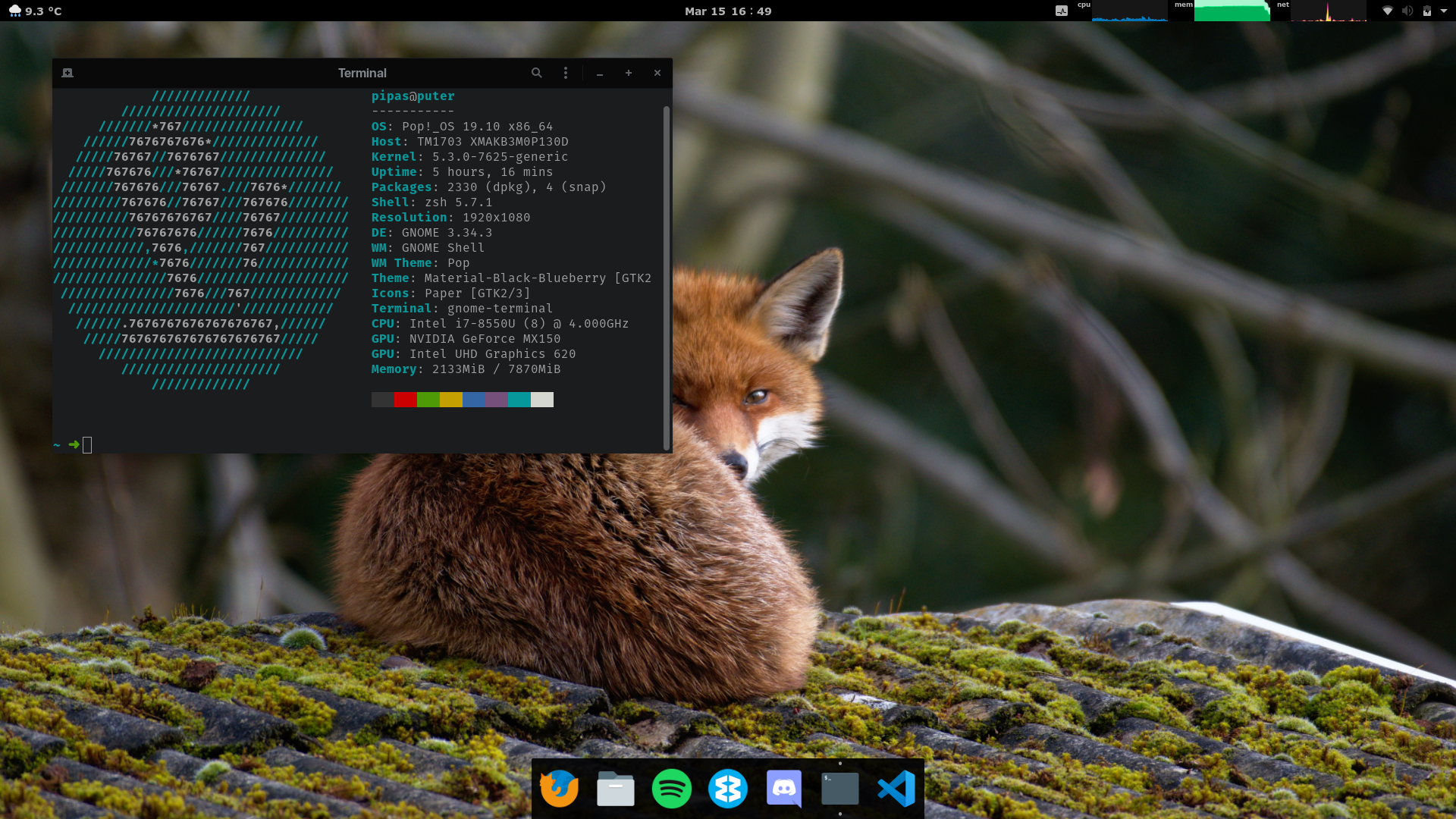Open the weather 9.3 °C indicator
This screenshot has width=1456, height=819.
[35, 11]
